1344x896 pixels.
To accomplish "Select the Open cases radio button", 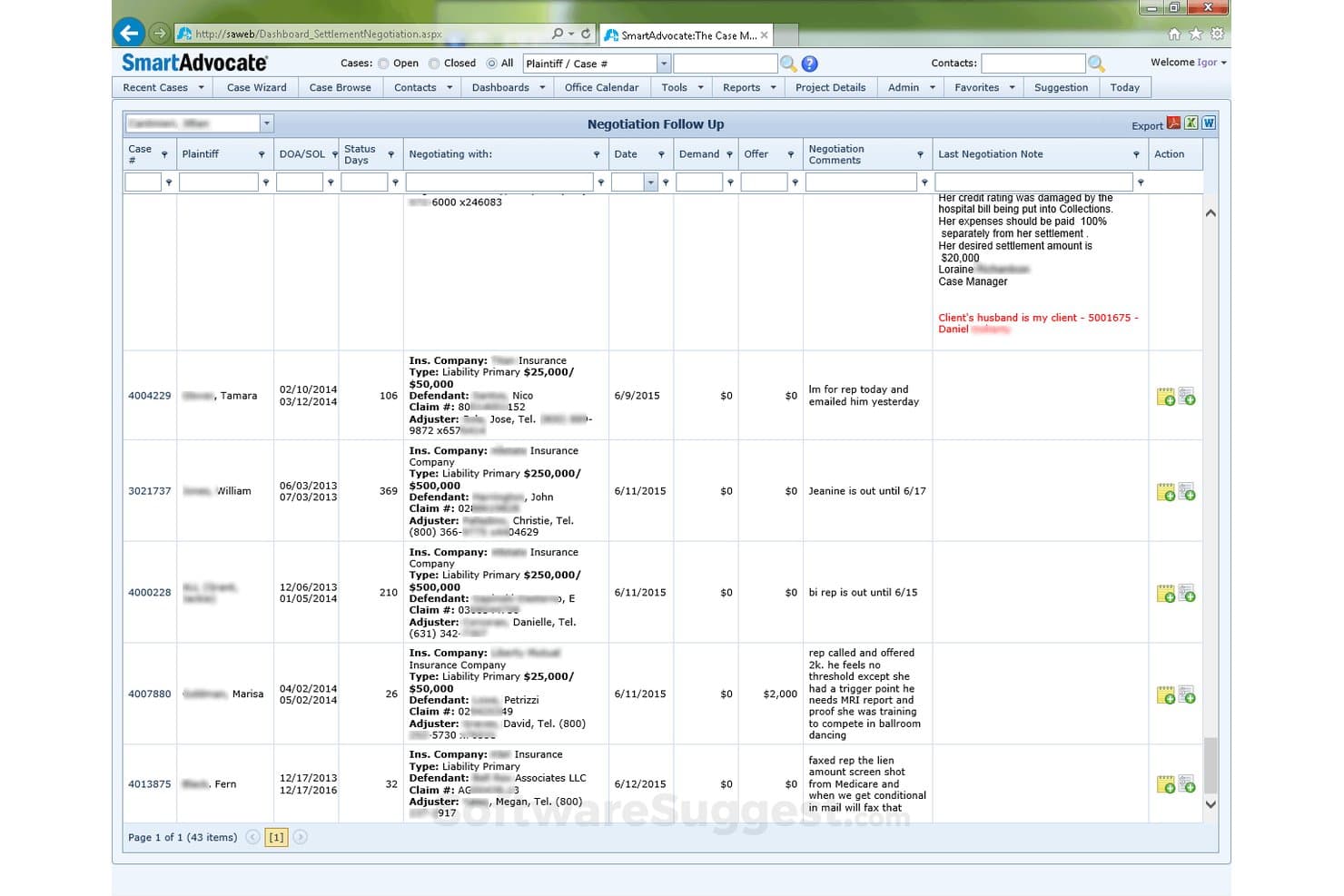I will coord(383,64).
